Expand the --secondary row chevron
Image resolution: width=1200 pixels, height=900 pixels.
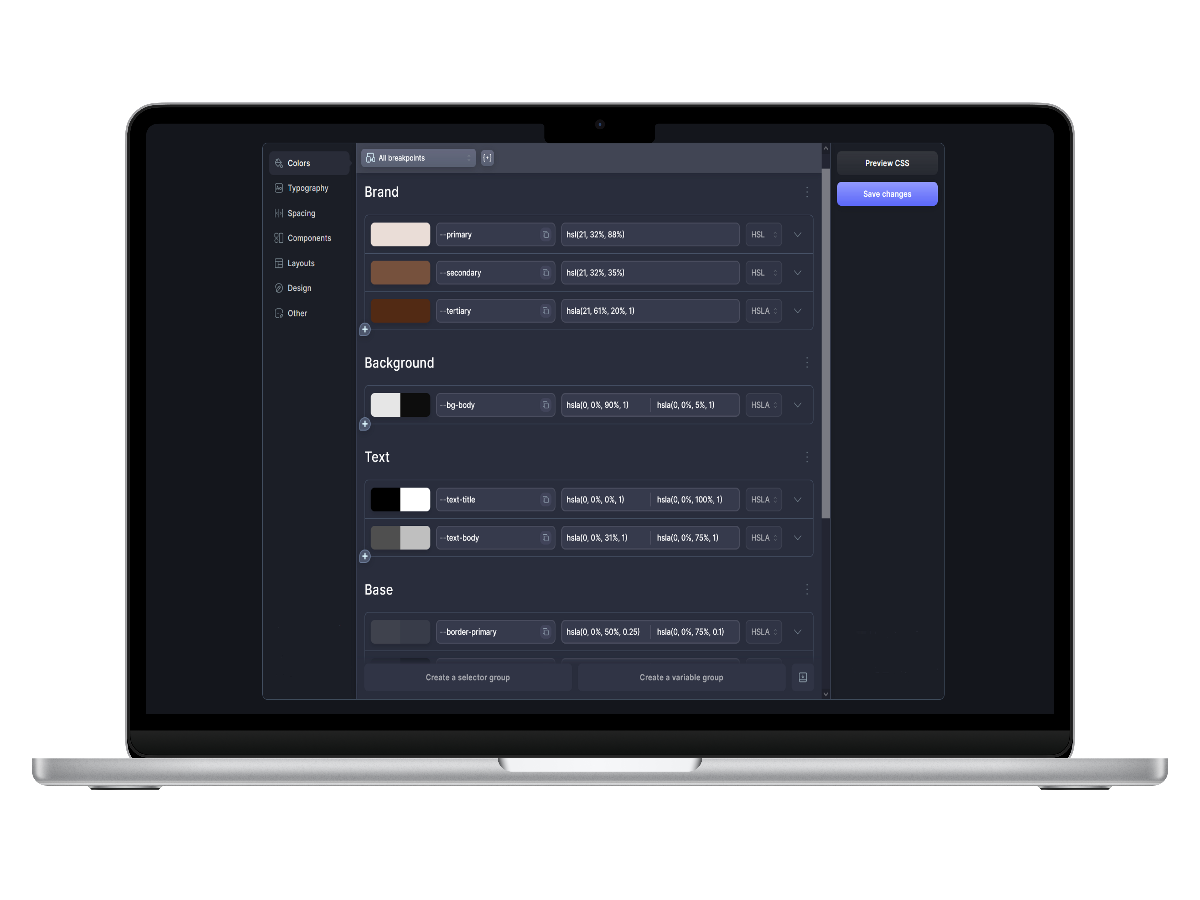[798, 273]
